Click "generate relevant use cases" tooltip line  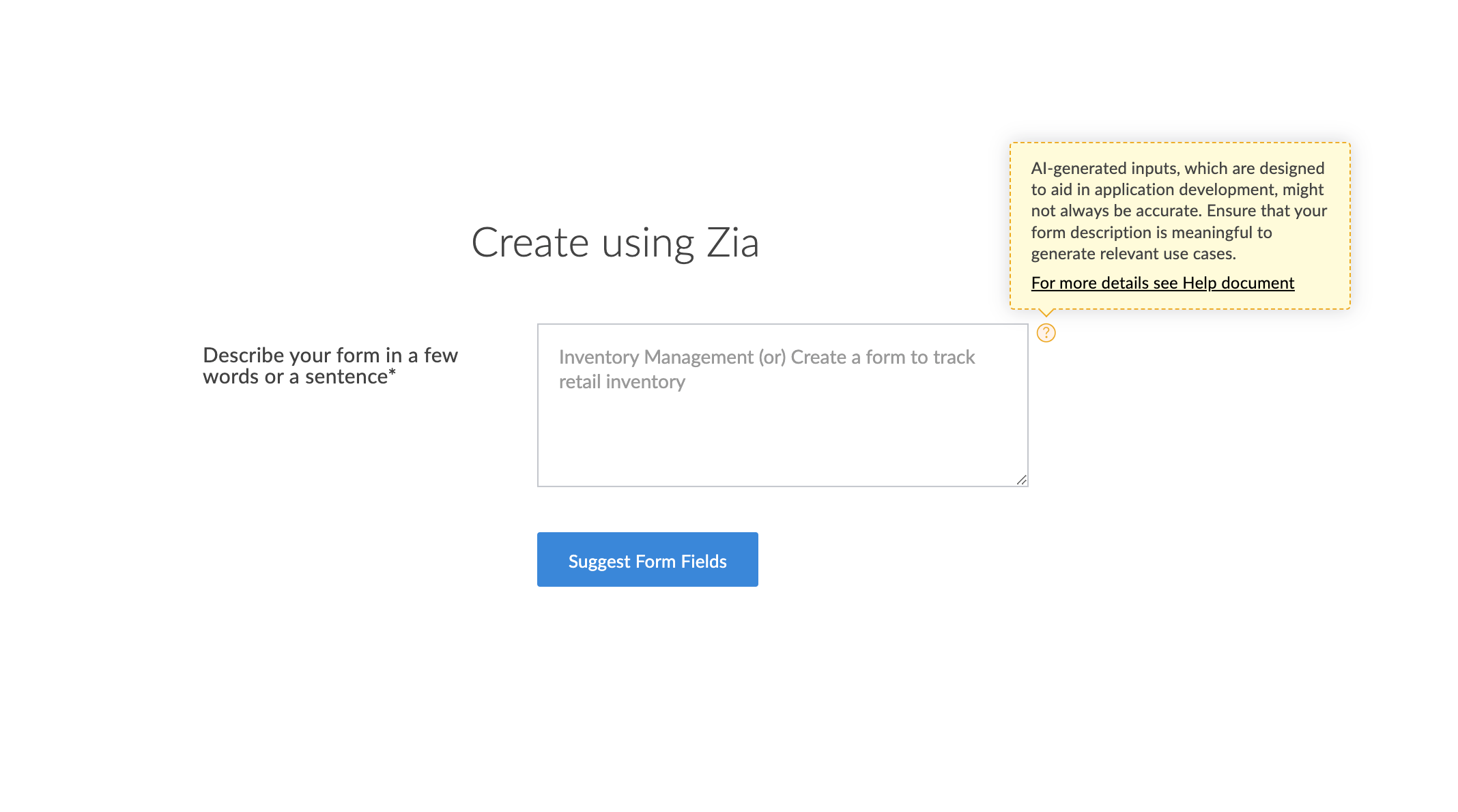click(x=1133, y=254)
